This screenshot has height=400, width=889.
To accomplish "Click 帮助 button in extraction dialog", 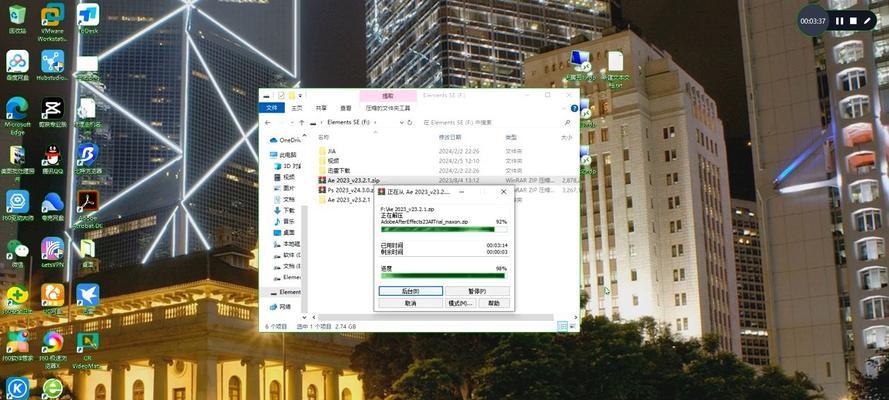I will point(494,304).
